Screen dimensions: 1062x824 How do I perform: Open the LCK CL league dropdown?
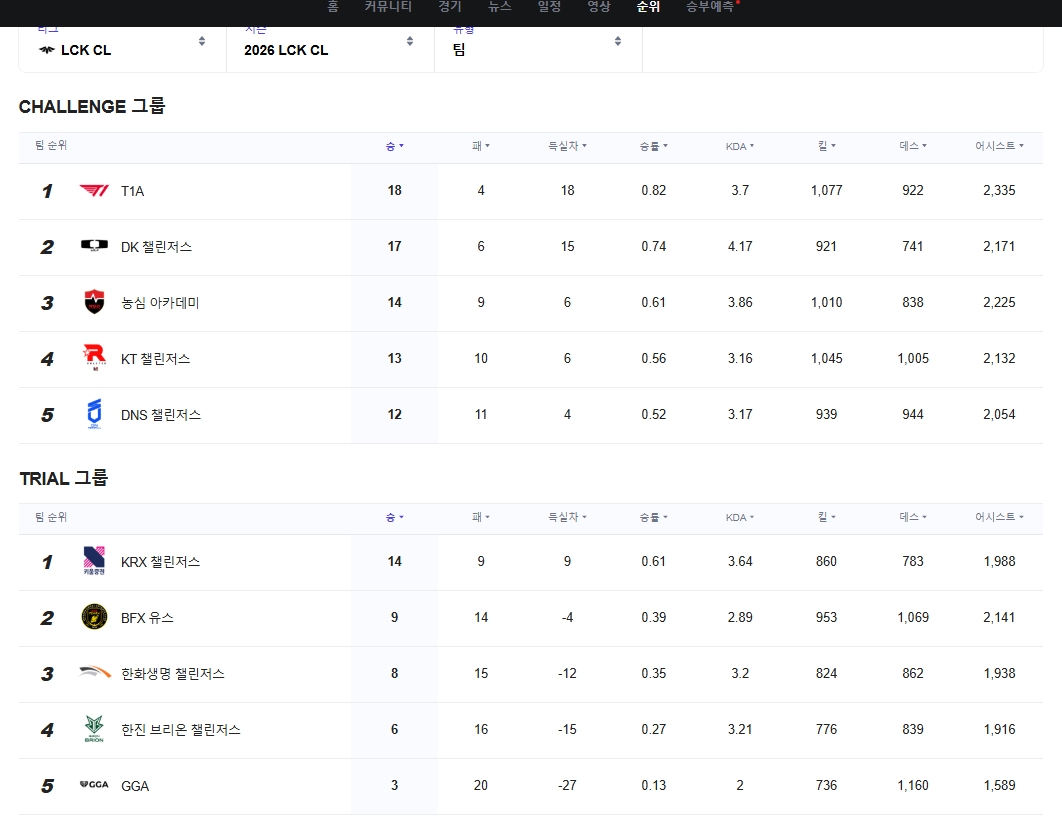122,49
